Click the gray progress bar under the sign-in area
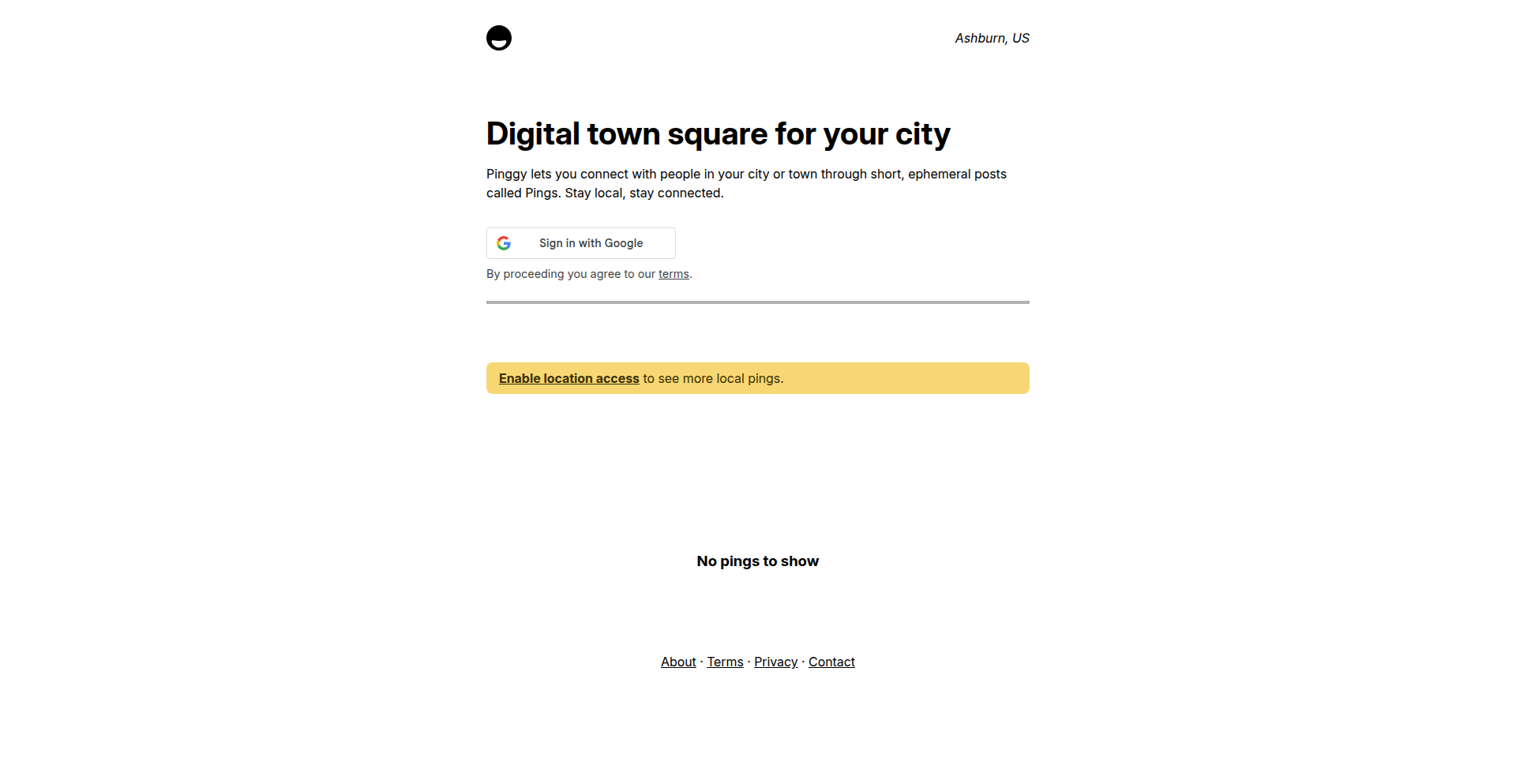Image resolution: width=1516 pixels, height=784 pixels. point(757,302)
